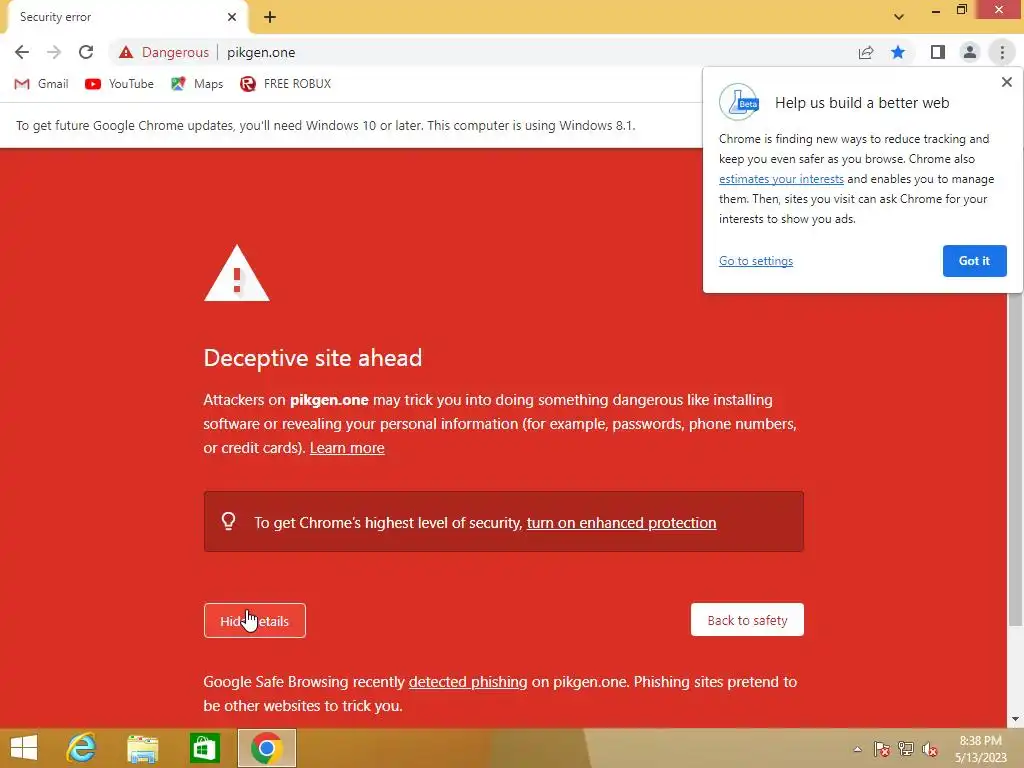Open a new tab
The height and width of the screenshot is (768, 1024).
point(270,17)
